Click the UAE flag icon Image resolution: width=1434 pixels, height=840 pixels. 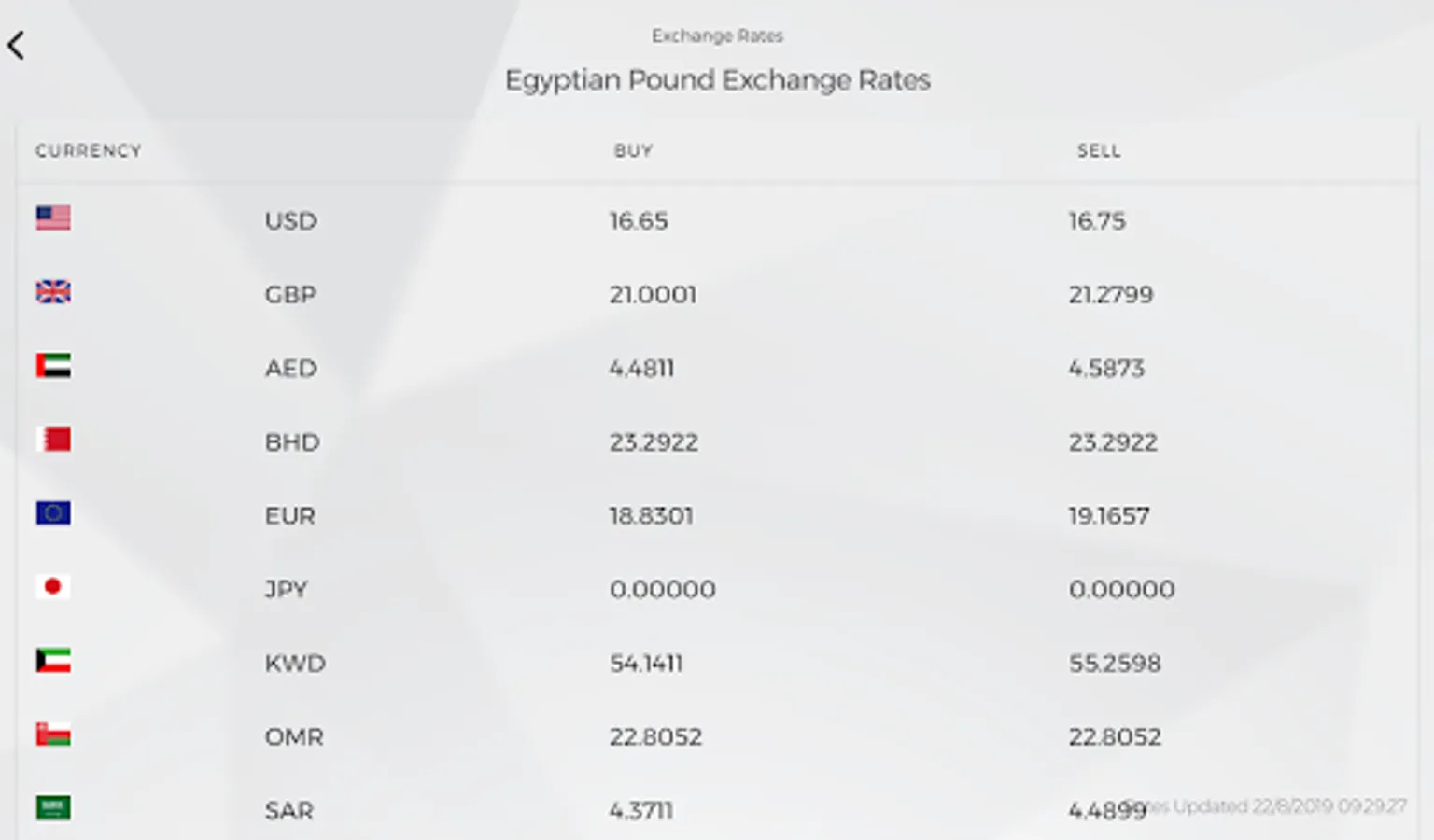53,365
